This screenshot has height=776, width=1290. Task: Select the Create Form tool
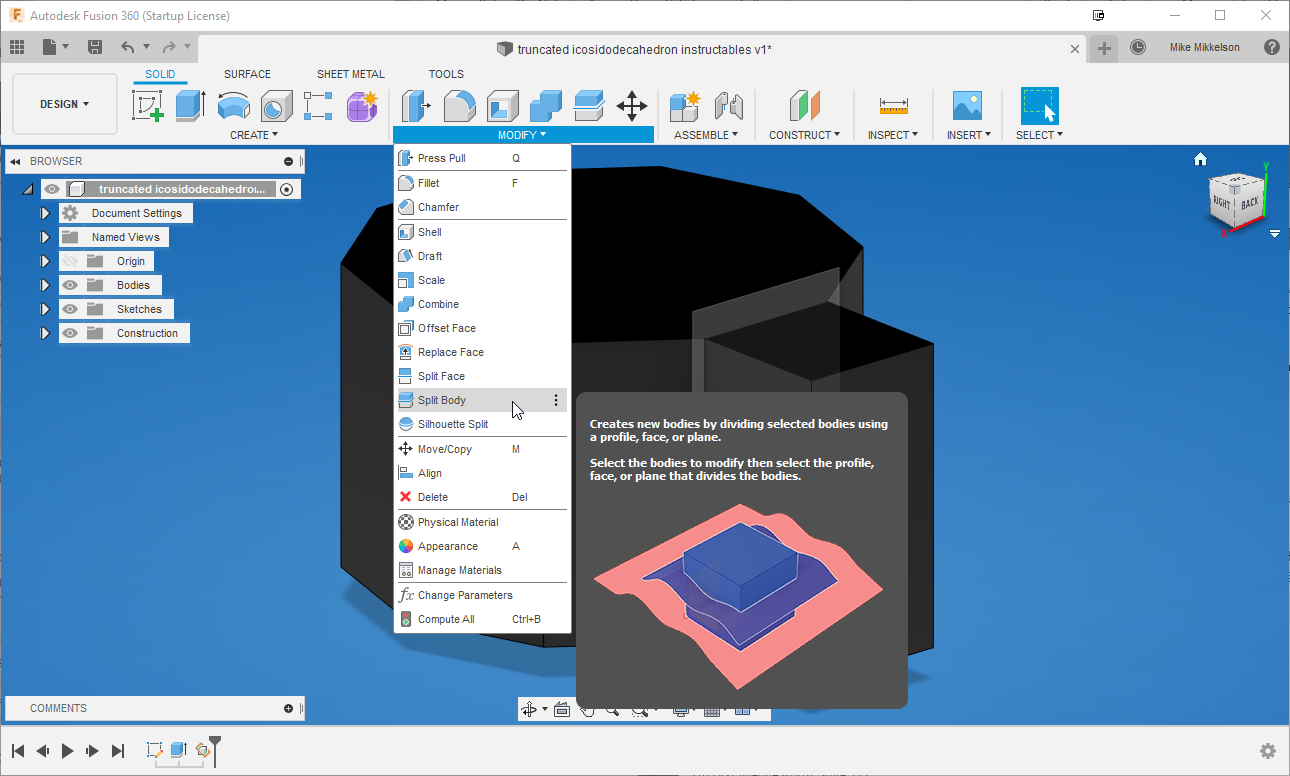[x=361, y=106]
